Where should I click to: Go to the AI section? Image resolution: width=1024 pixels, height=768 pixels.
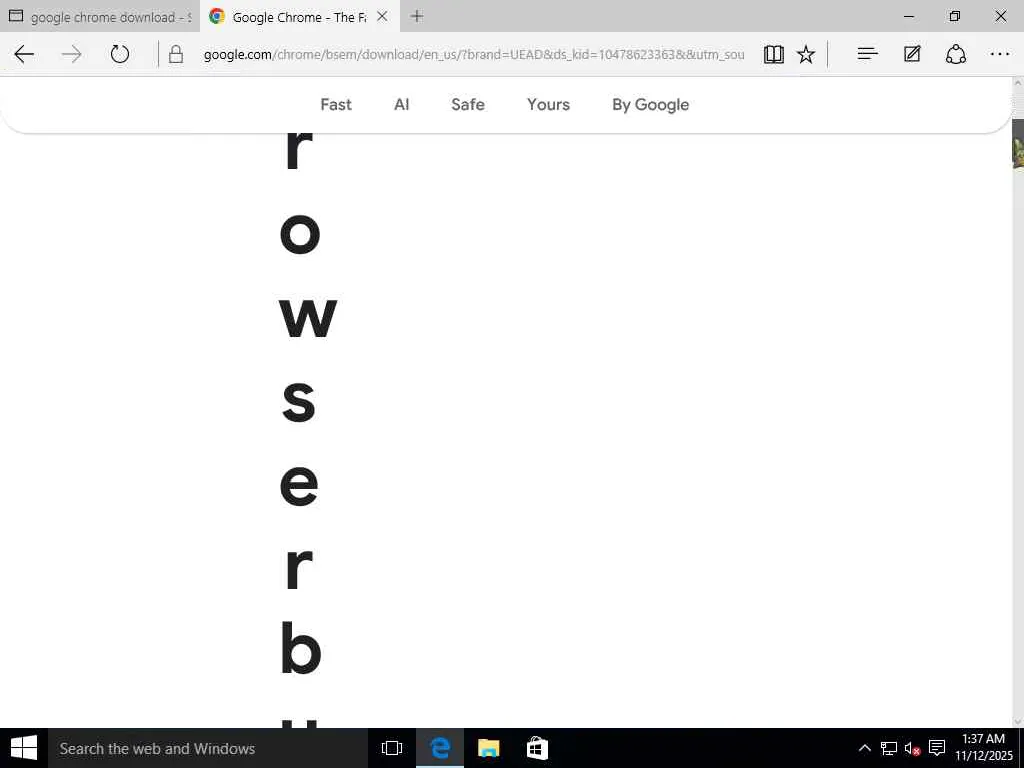tap(402, 104)
